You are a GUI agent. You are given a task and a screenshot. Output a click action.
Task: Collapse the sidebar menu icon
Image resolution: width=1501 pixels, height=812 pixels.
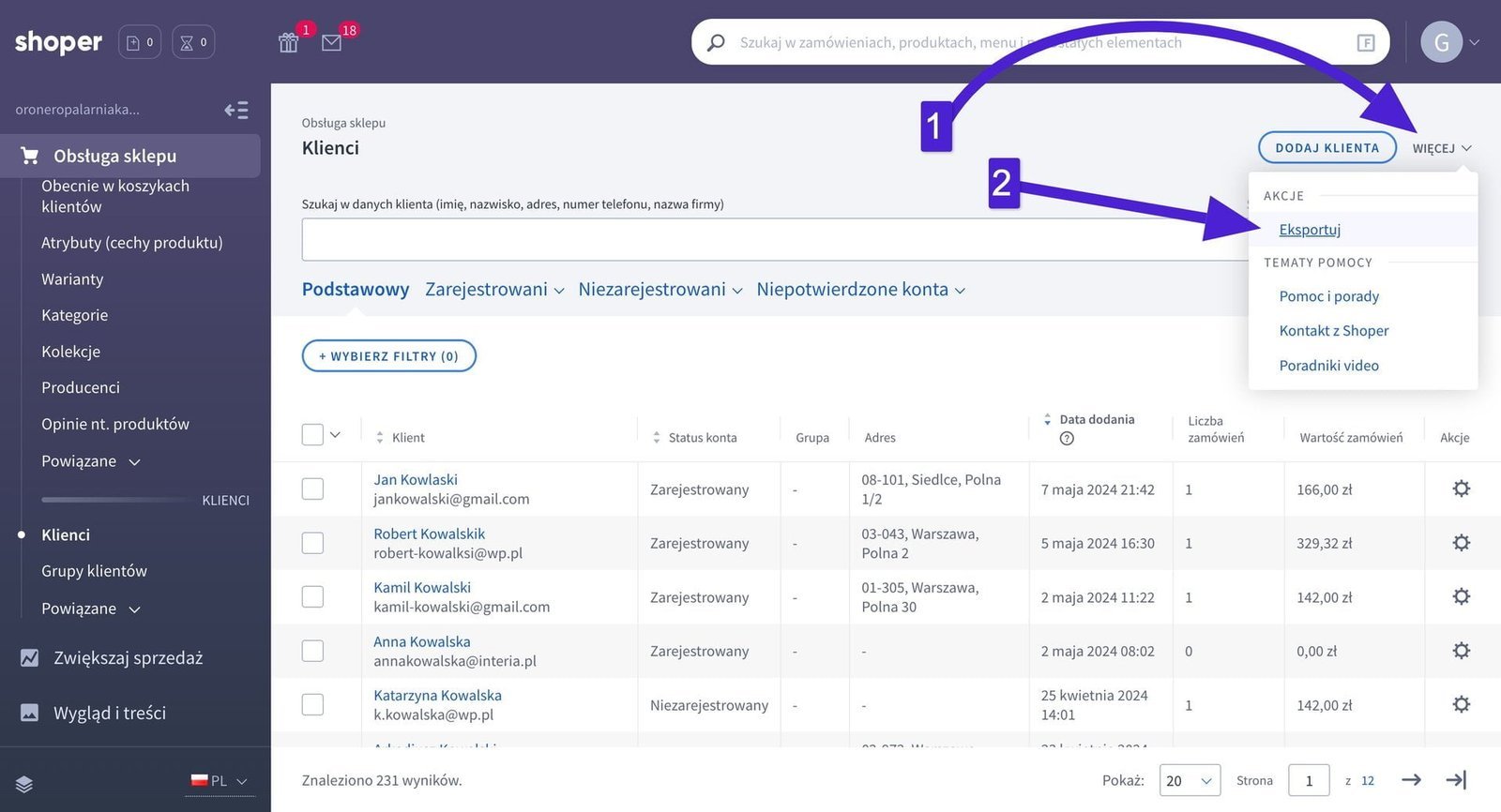point(236,111)
